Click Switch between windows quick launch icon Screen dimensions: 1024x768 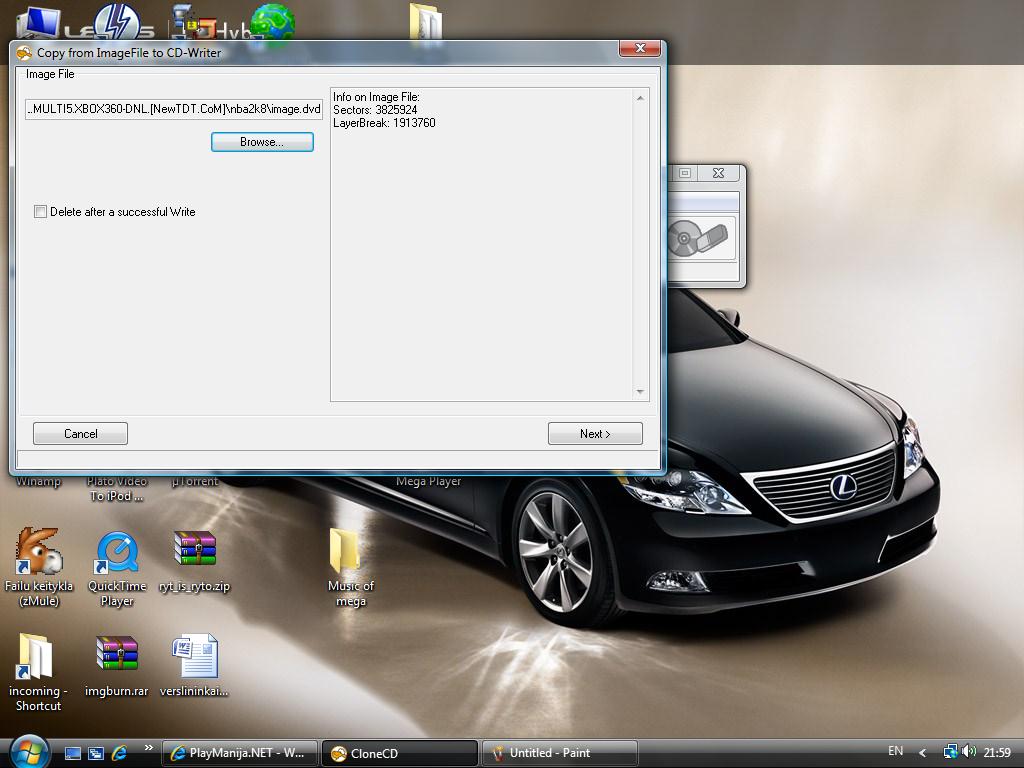tap(95, 753)
